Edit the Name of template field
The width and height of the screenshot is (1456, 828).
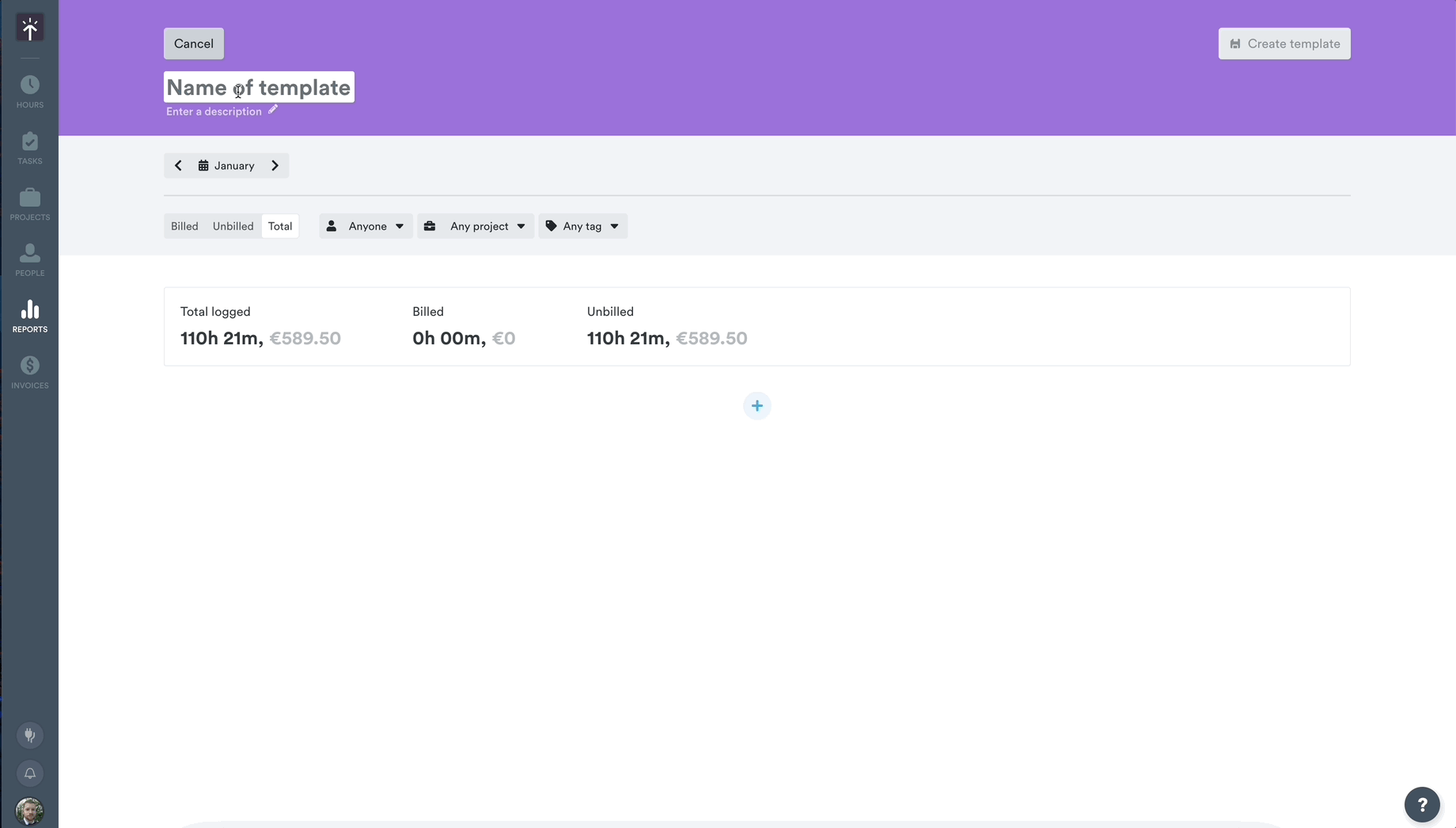tap(258, 88)
